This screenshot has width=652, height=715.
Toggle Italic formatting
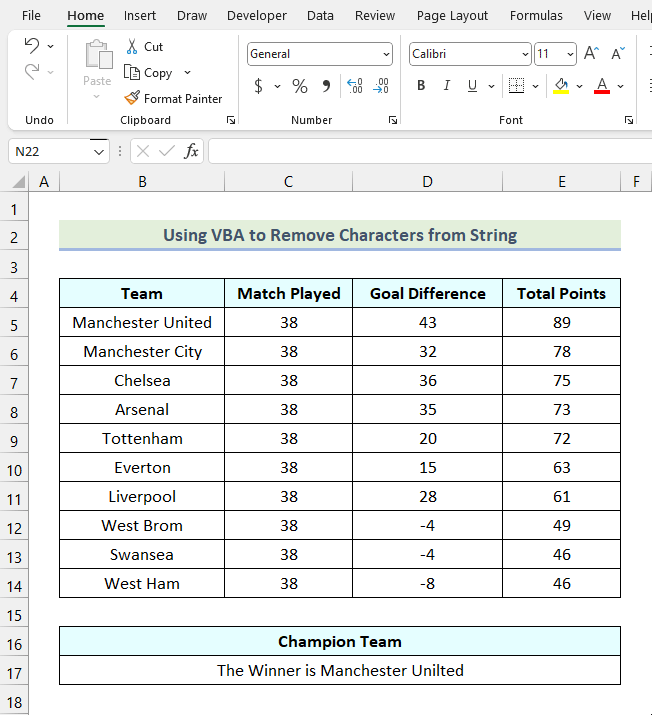(x=447, y=85)
